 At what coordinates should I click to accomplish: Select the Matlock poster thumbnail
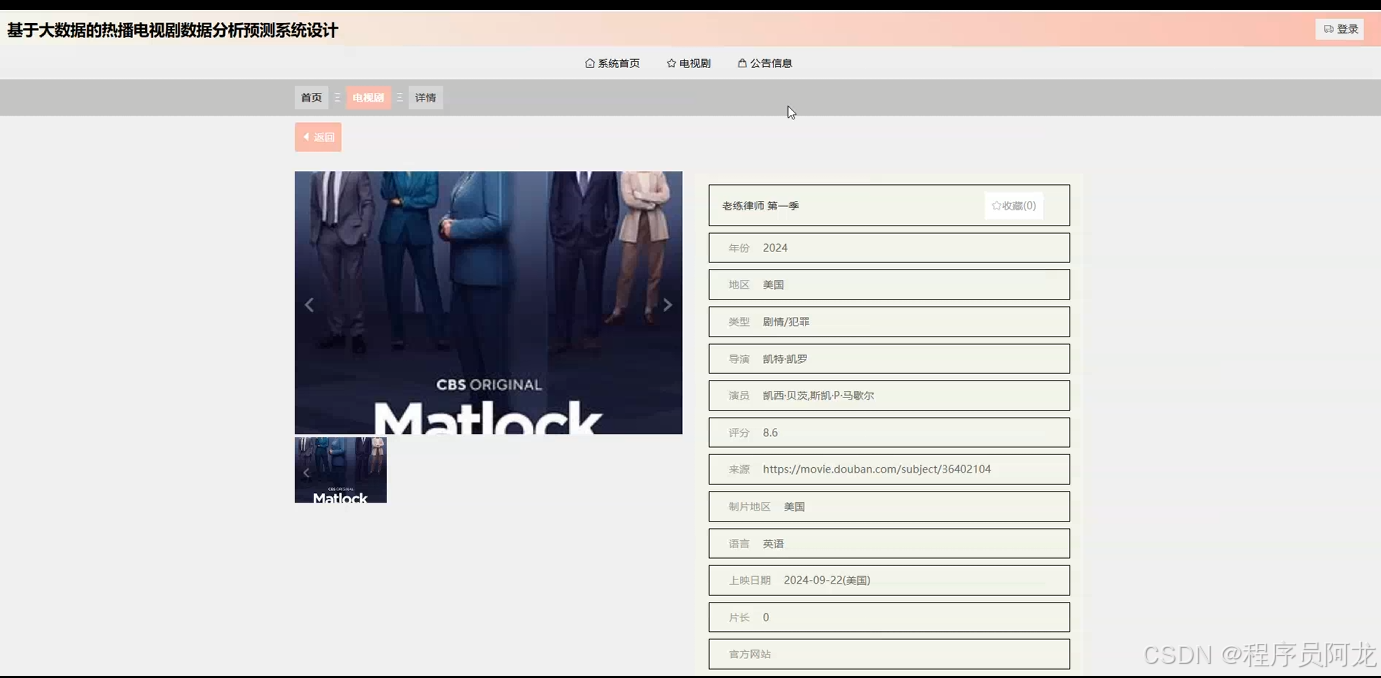pos(340,470)
